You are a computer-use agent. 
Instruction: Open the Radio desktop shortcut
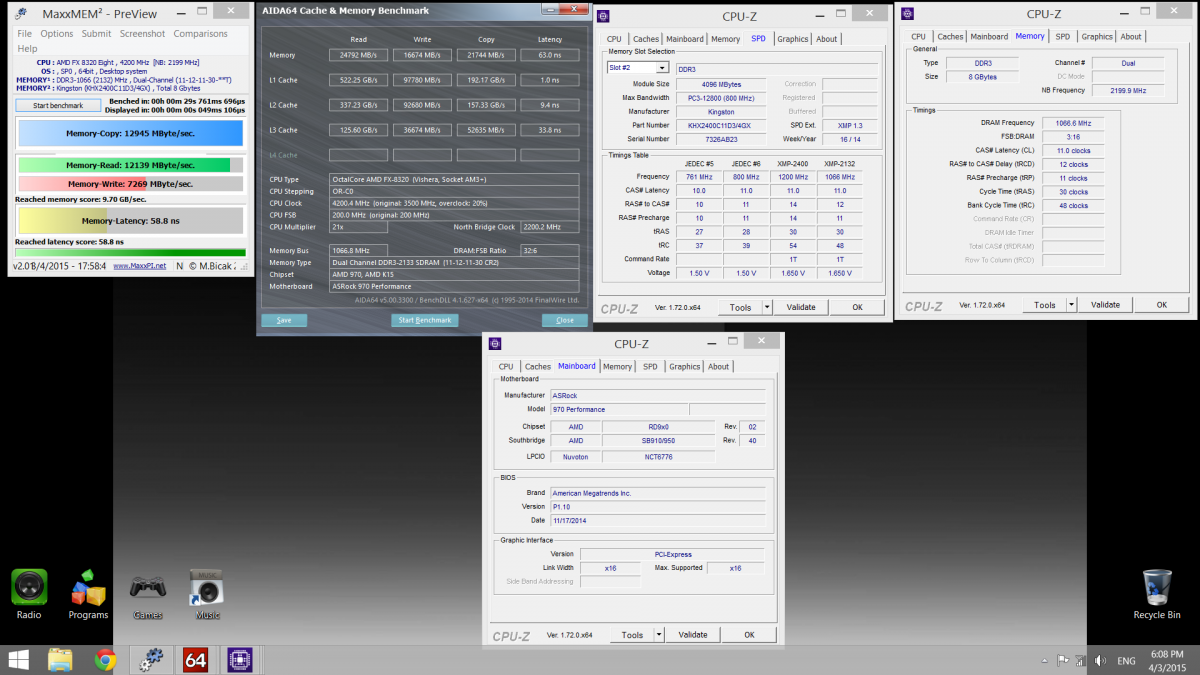29,588
